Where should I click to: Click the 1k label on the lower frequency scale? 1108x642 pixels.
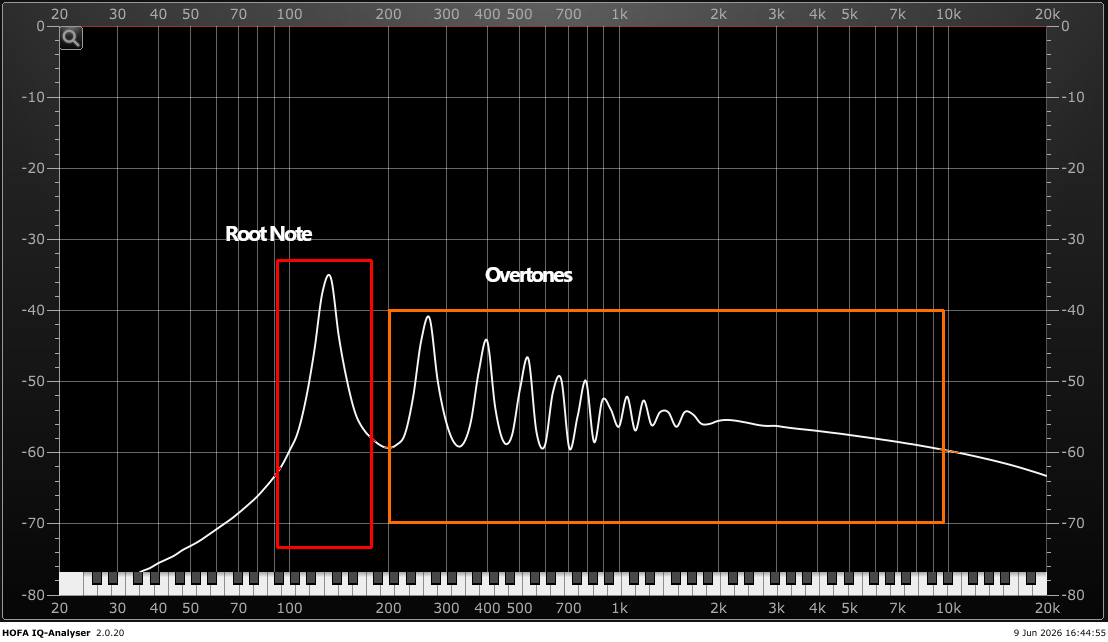point(619,608)
